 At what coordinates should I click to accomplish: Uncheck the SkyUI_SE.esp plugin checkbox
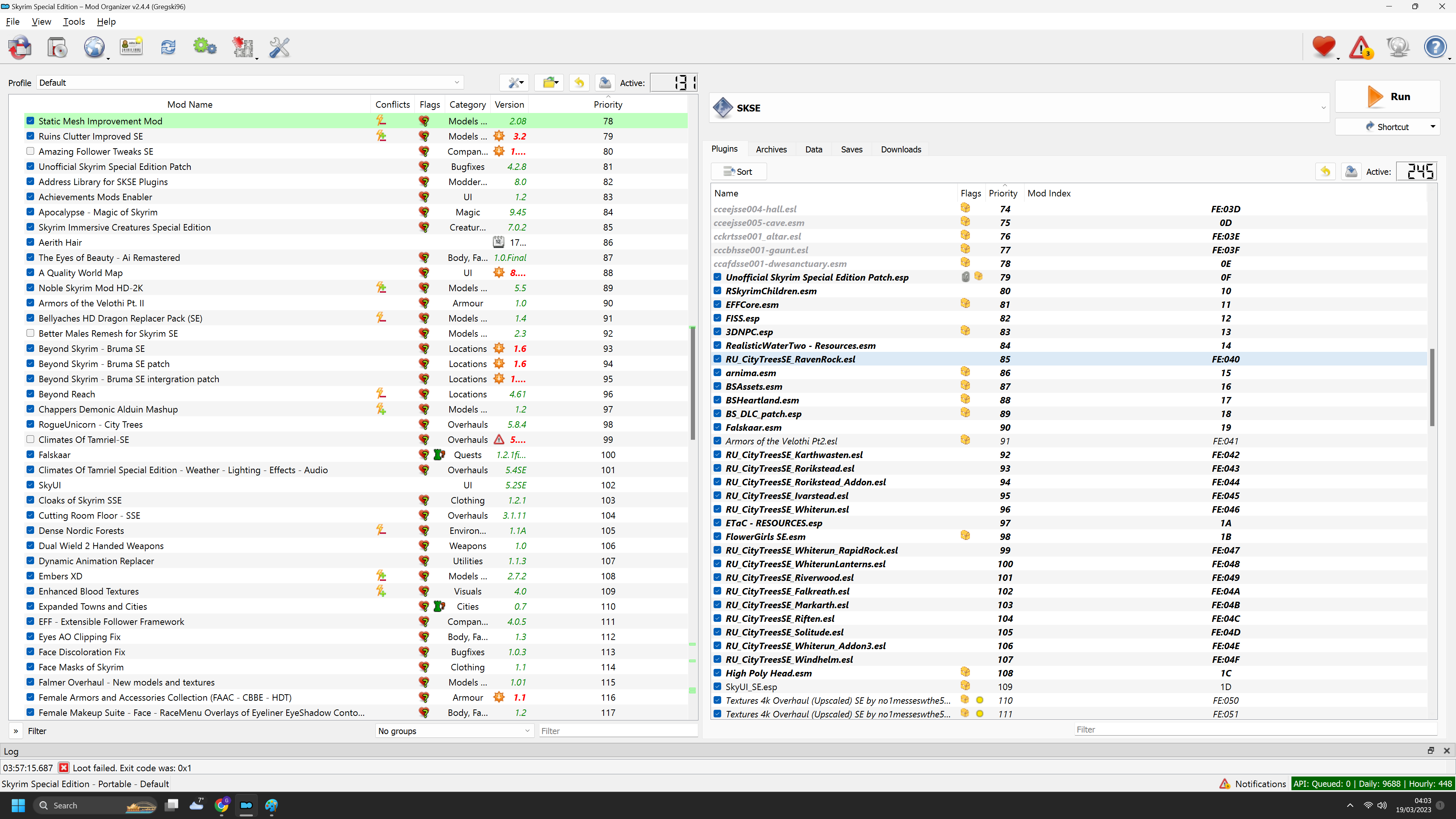pos(717,687)
